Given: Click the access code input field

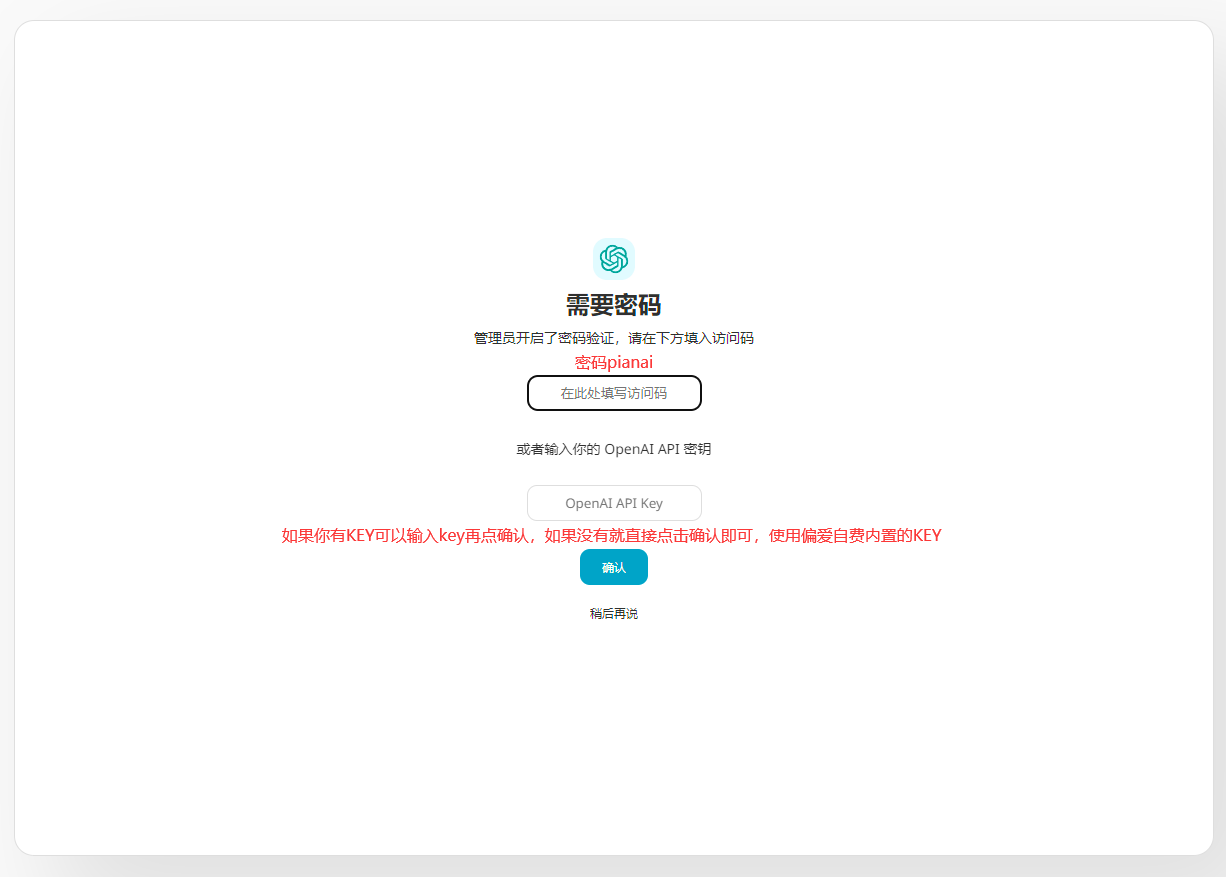Looking at the screenshot, I should [x=614, y=393].
